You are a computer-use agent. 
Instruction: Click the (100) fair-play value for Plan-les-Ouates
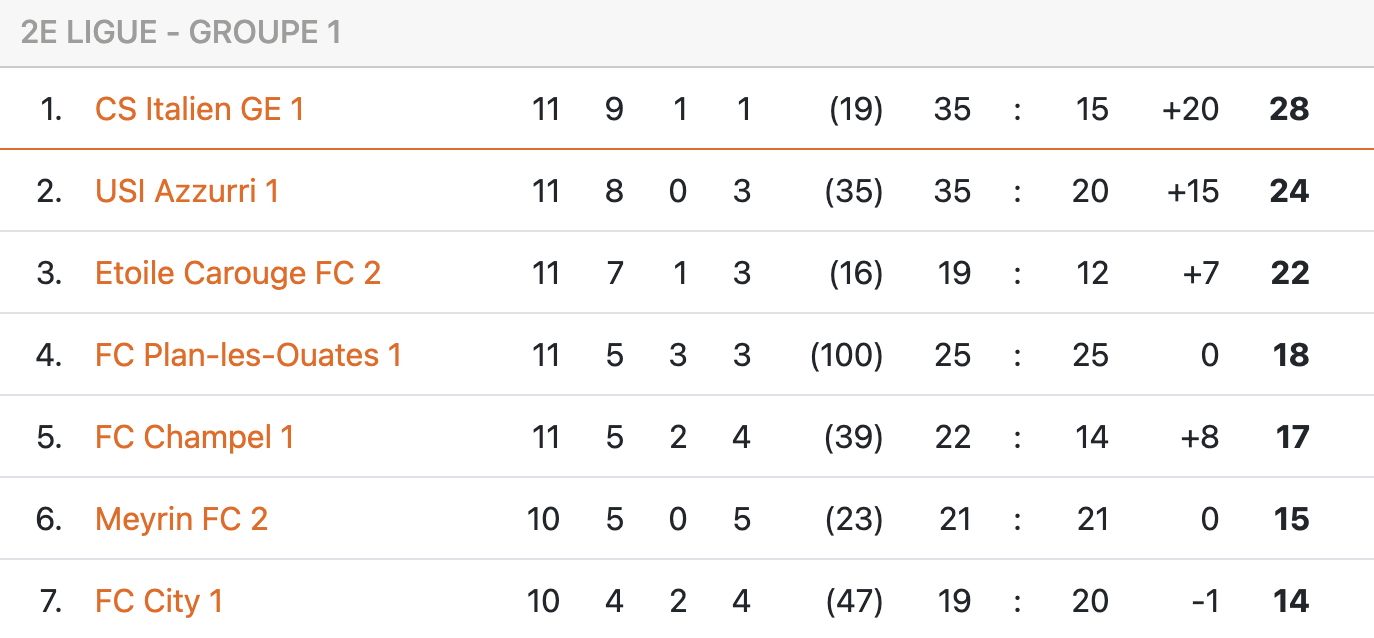pos(846,355)
